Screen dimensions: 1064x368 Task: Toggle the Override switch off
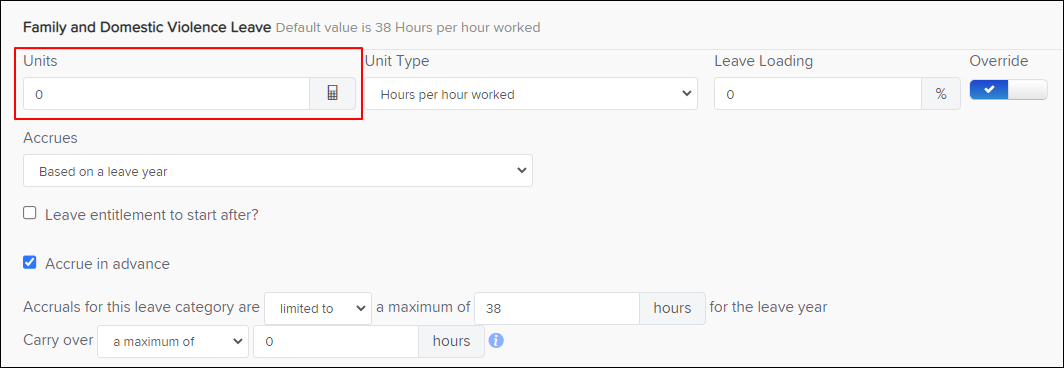tap(1008, 90)
